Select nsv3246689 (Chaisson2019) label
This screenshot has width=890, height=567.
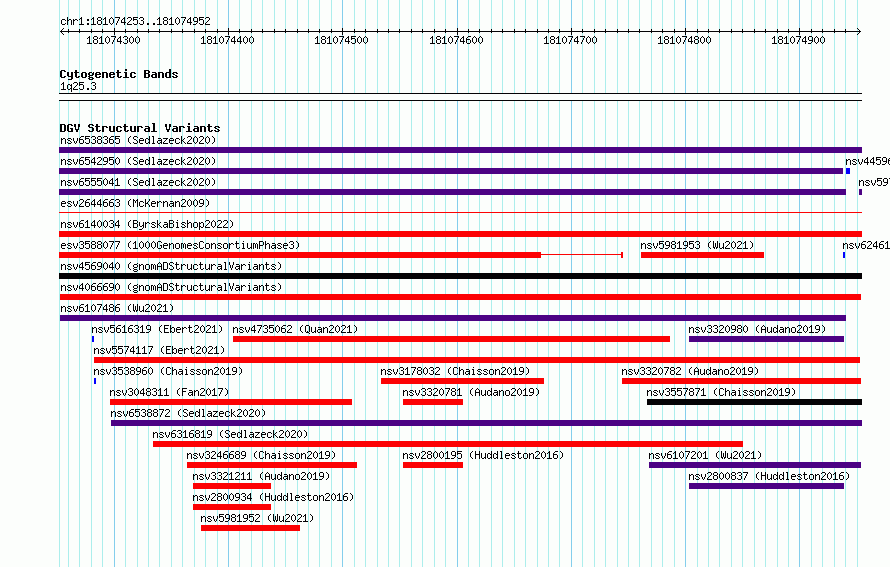(x=261, y=455)
